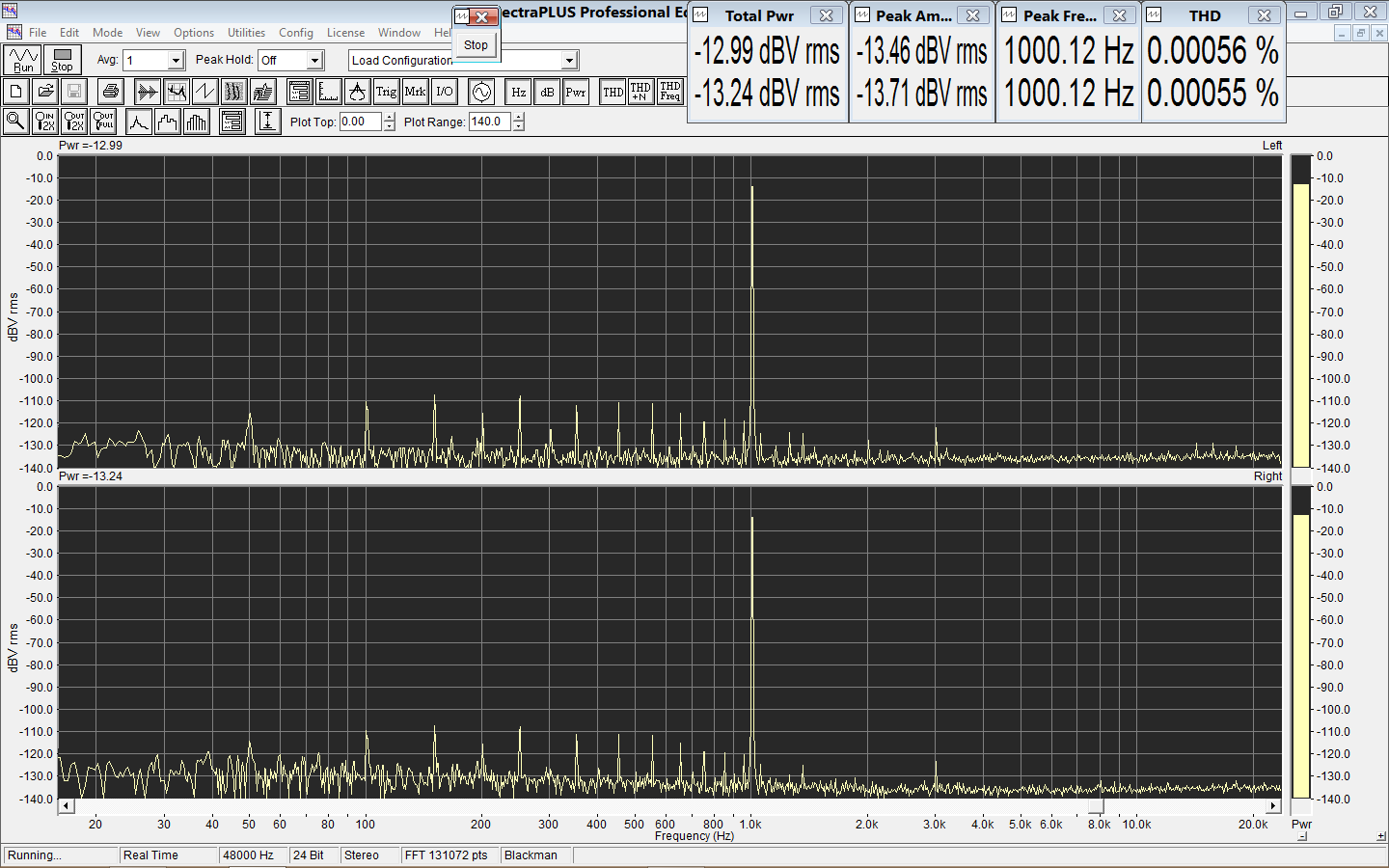Toggle the THD+N display button

pos(640,93)
